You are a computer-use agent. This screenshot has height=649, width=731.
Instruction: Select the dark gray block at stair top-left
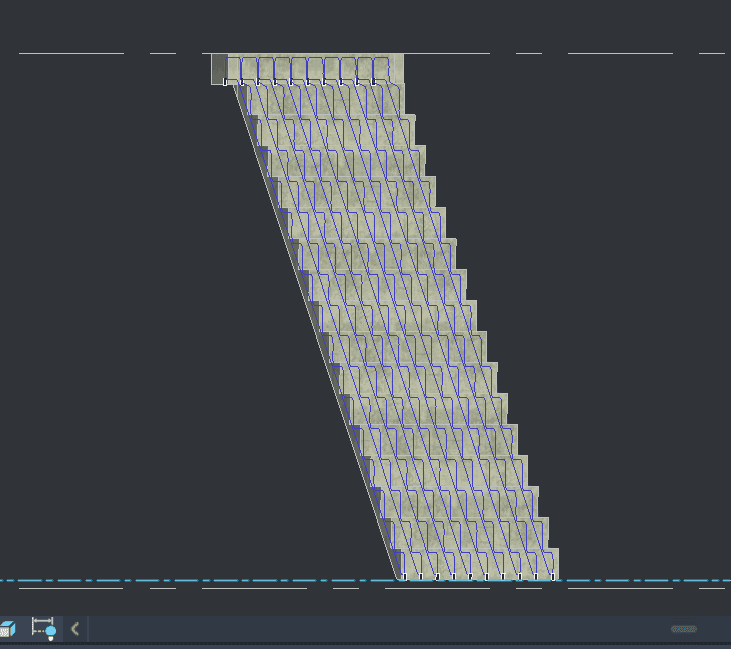pyautogui.click(x=218, y=69)
